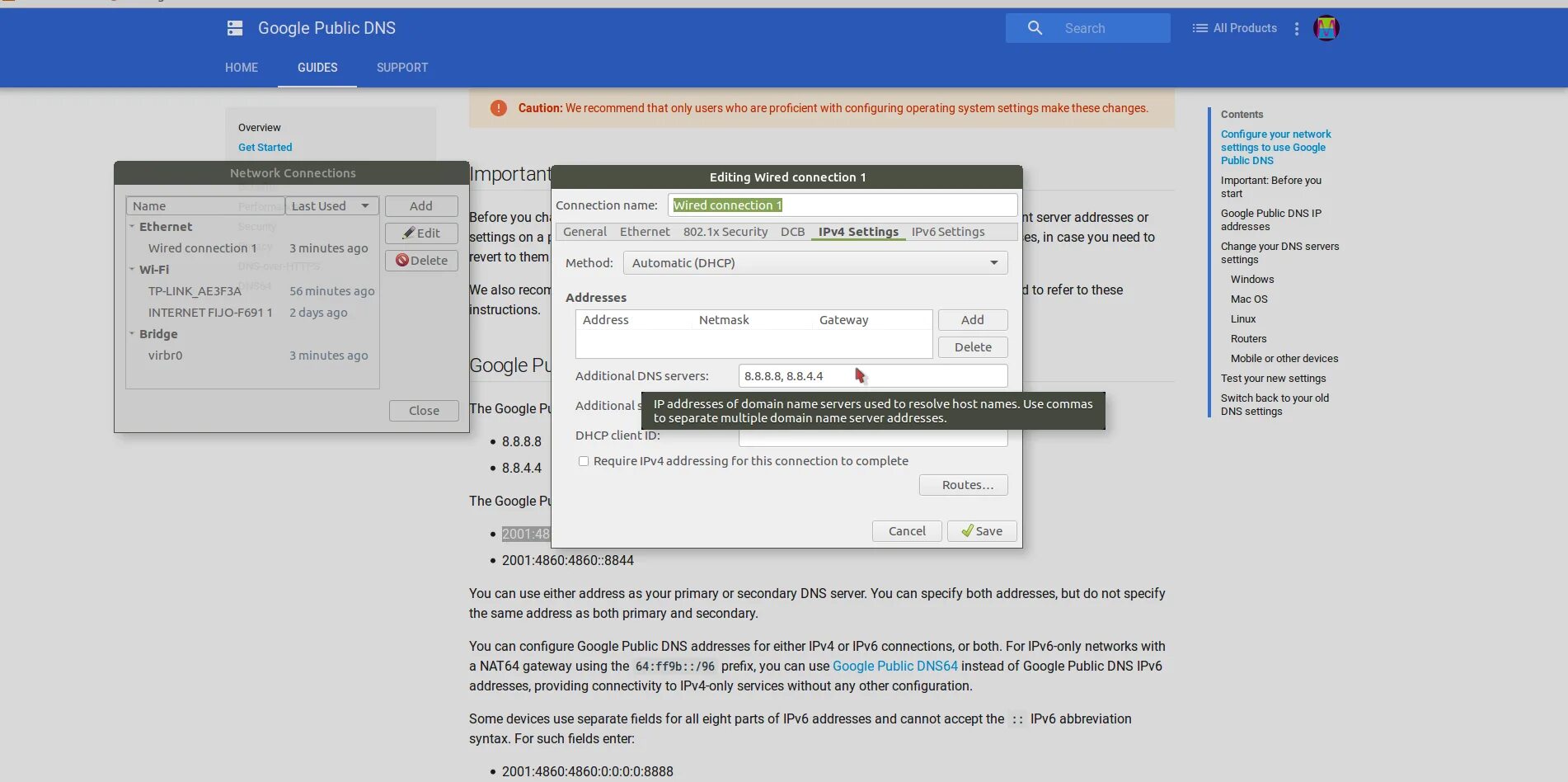Image resolution: width=1568 pixels, height=782 pixels.
Task: Jump to the Routers section
Action: [1248, 339]
